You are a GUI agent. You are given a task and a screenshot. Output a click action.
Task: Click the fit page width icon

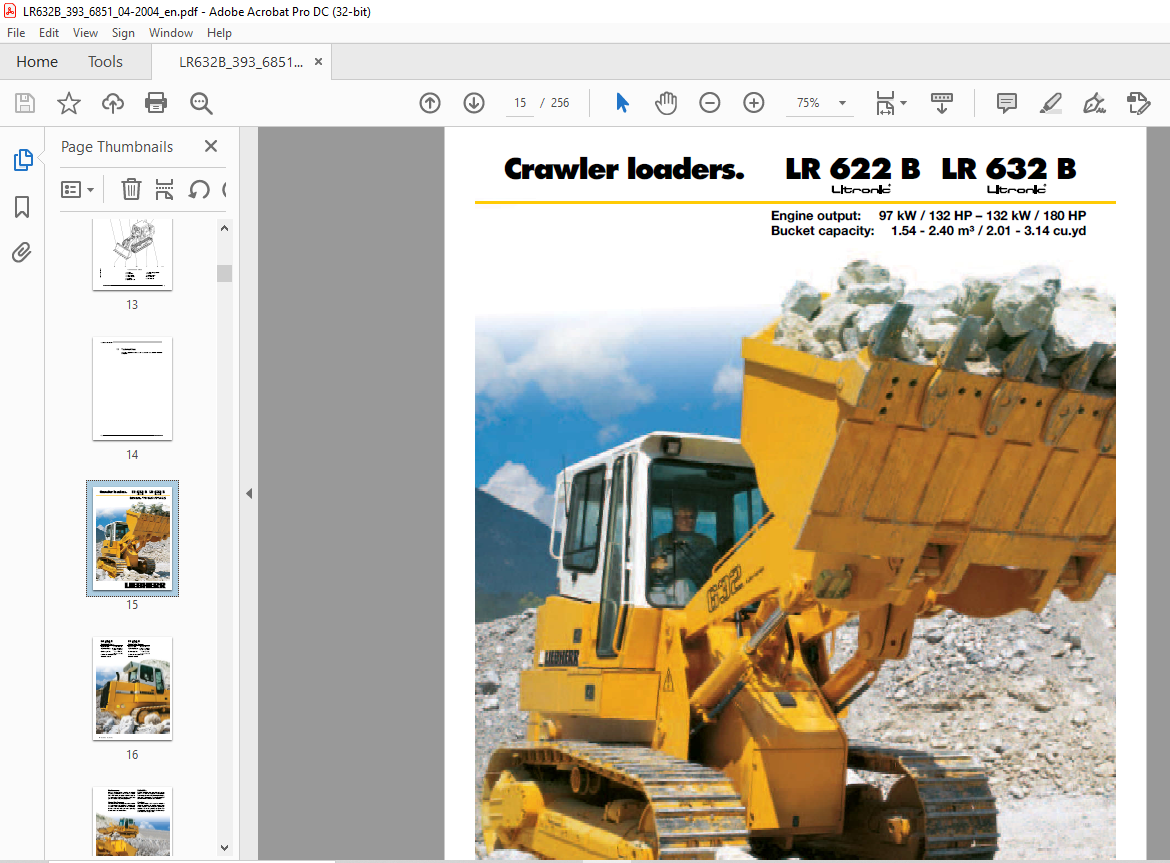[x=885, y=103]
